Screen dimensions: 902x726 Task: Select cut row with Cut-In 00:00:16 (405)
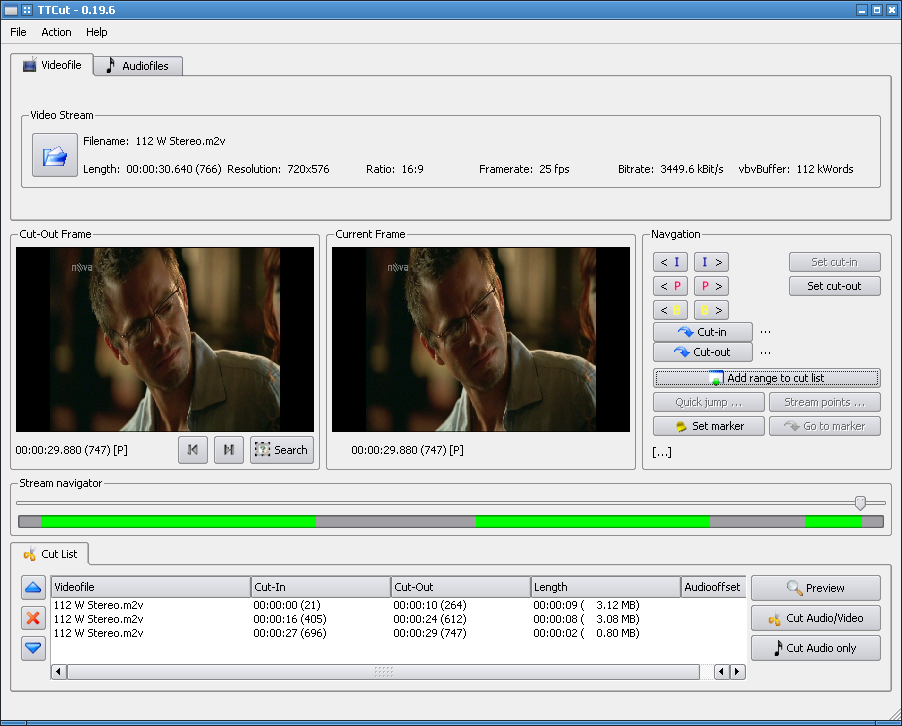[398, 619]
